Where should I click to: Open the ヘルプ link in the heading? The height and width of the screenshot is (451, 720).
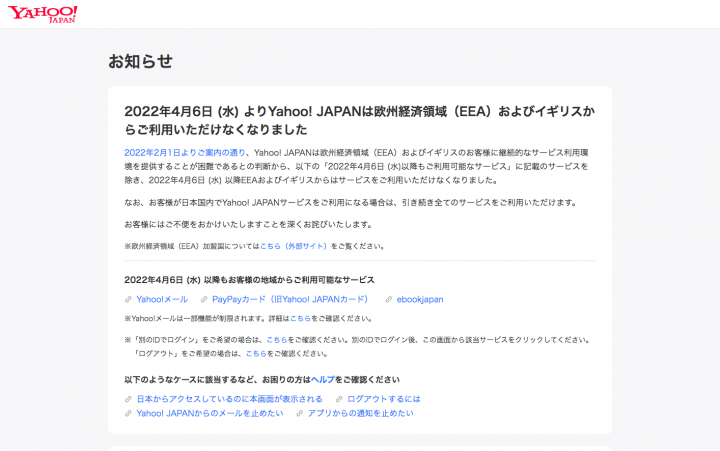(x=321, y=380)
